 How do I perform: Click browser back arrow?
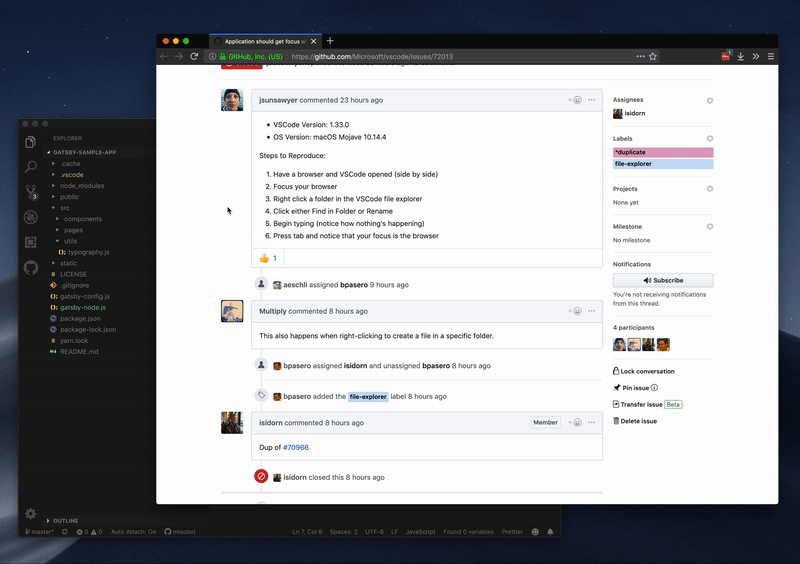[x=164, y=56]
